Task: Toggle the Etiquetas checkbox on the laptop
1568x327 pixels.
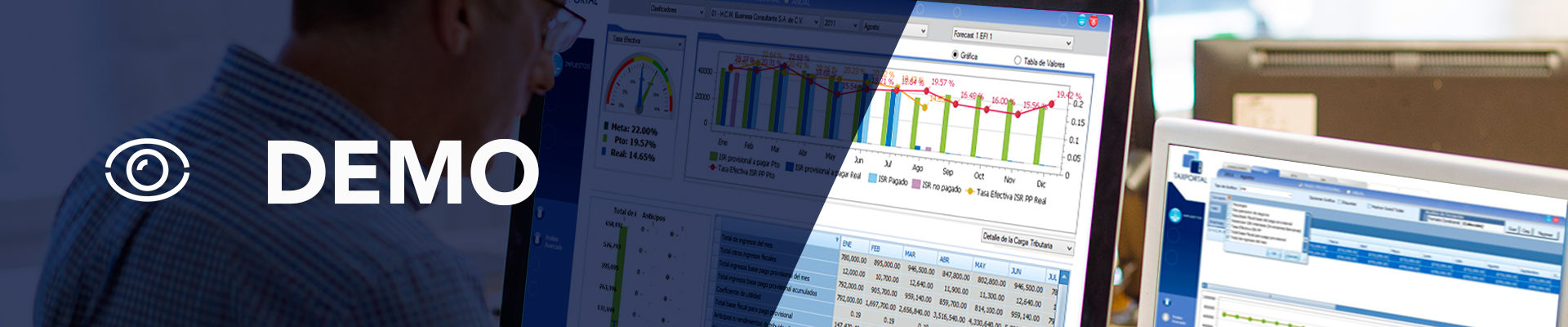Action: (x=1340, y=203)
